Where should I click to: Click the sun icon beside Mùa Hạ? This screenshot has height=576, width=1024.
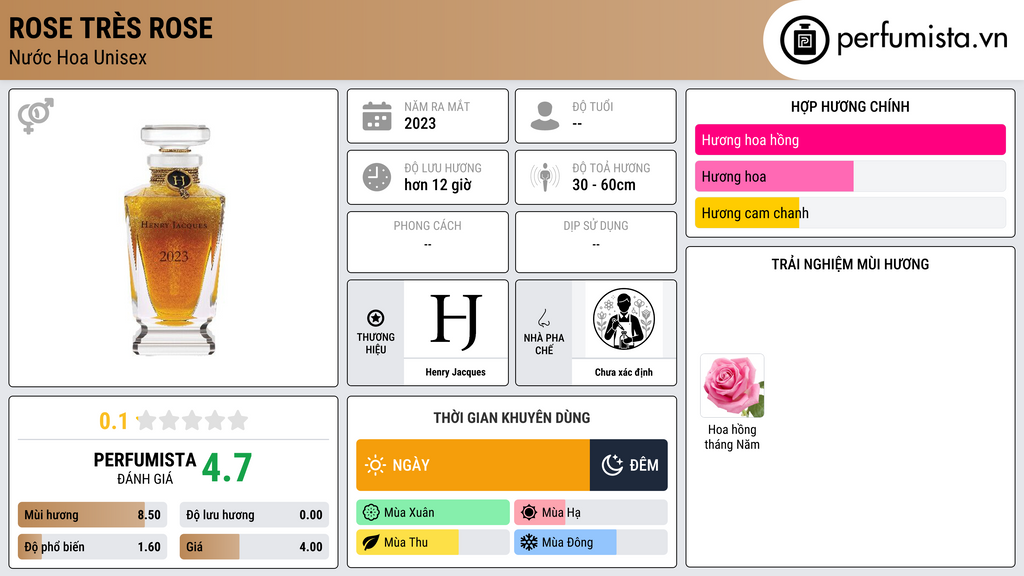[529, 513]
